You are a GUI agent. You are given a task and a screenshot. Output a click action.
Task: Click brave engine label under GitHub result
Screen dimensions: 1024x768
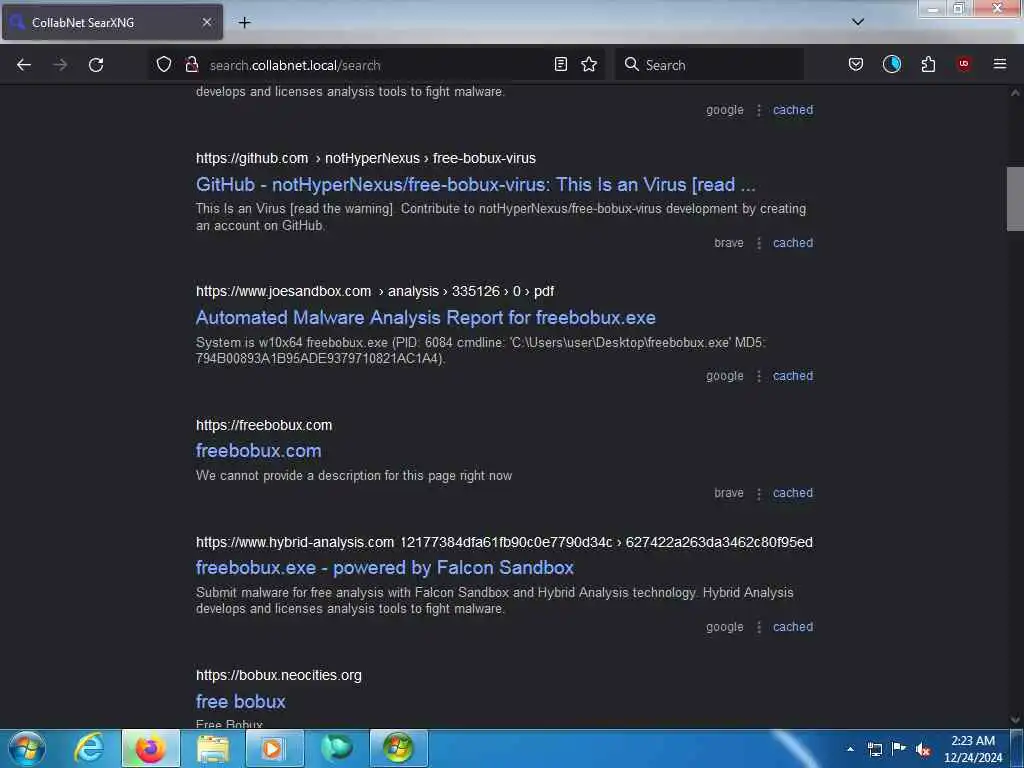point(729,243)
